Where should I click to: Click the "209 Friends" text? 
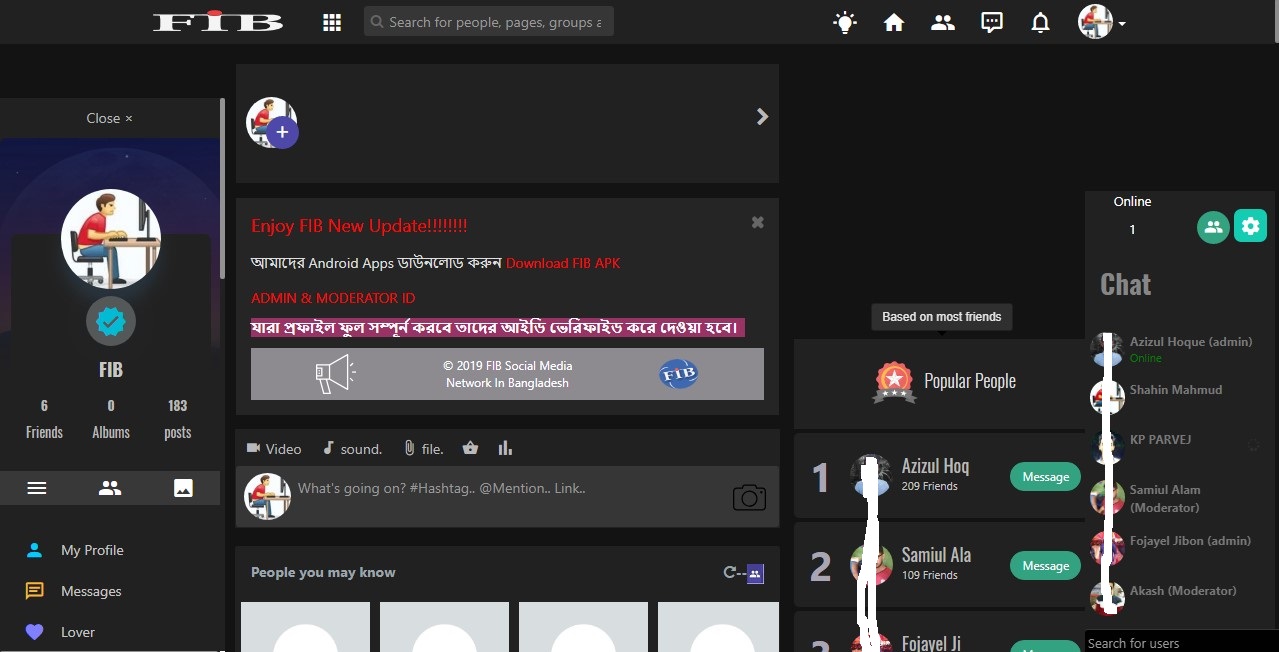coord(930,486)
